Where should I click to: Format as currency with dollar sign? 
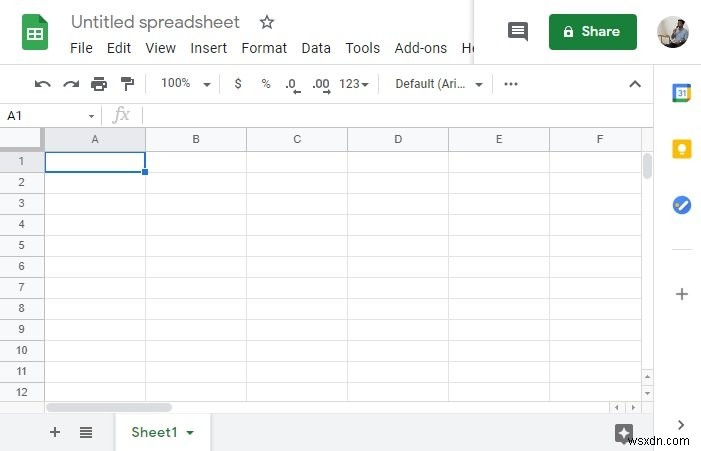[x=237, y=84]
